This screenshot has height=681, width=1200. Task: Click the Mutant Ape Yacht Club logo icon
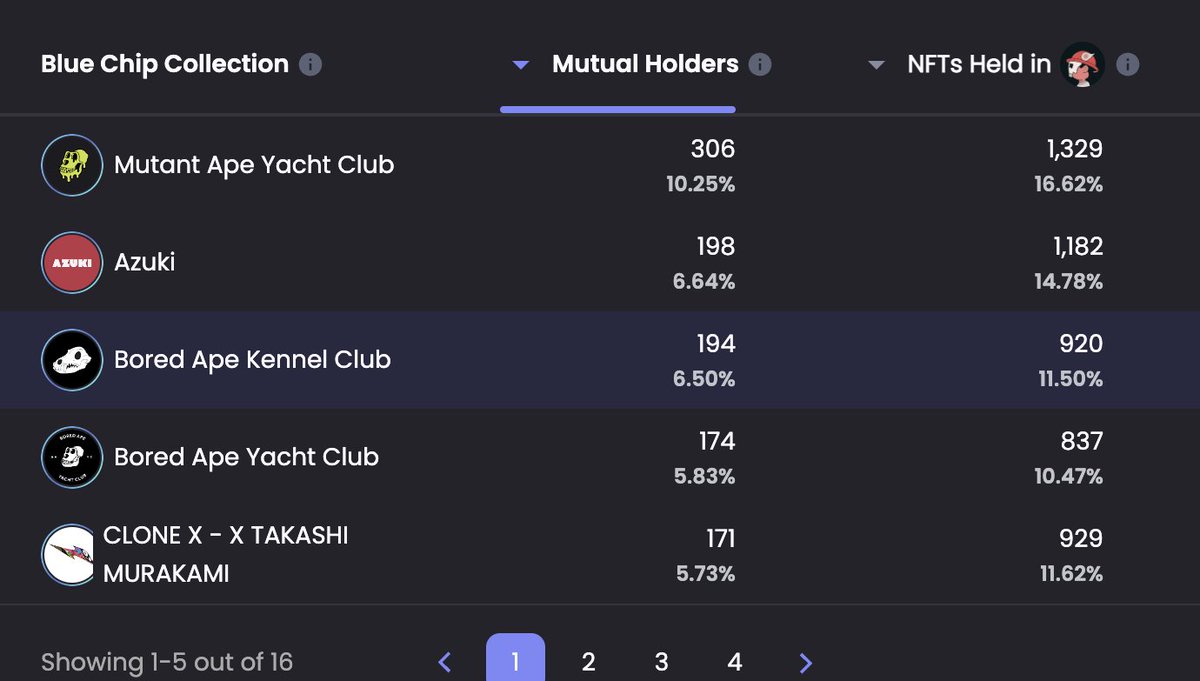(71, 165)
